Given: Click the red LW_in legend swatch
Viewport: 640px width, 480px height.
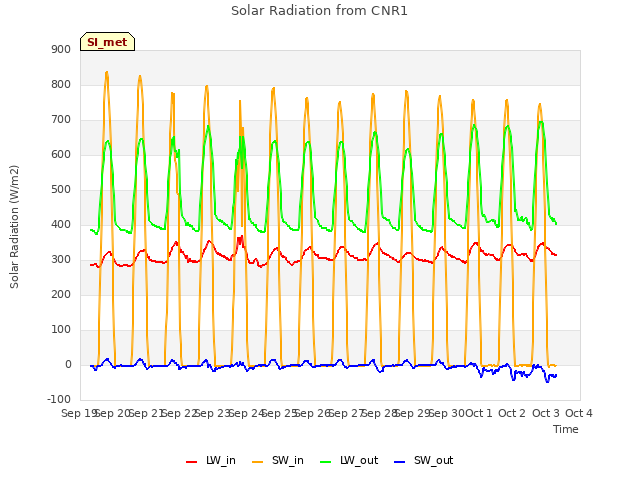Looking at the screenshot, I should (x=191, y=462).
